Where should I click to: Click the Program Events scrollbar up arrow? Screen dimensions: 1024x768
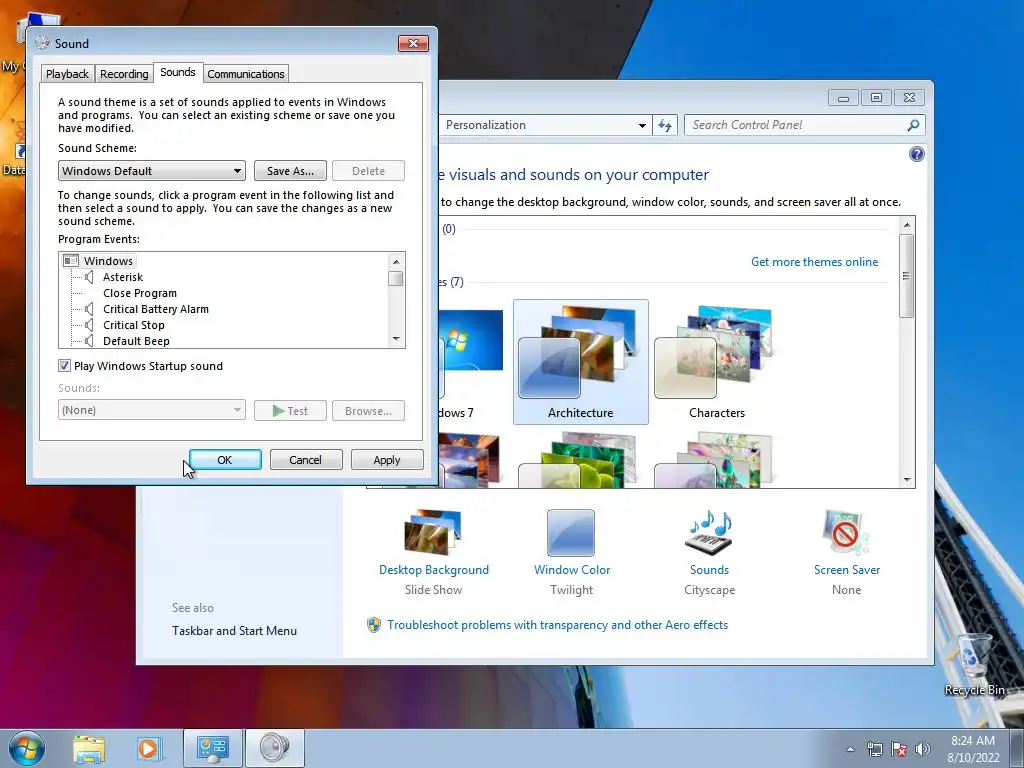396,261
